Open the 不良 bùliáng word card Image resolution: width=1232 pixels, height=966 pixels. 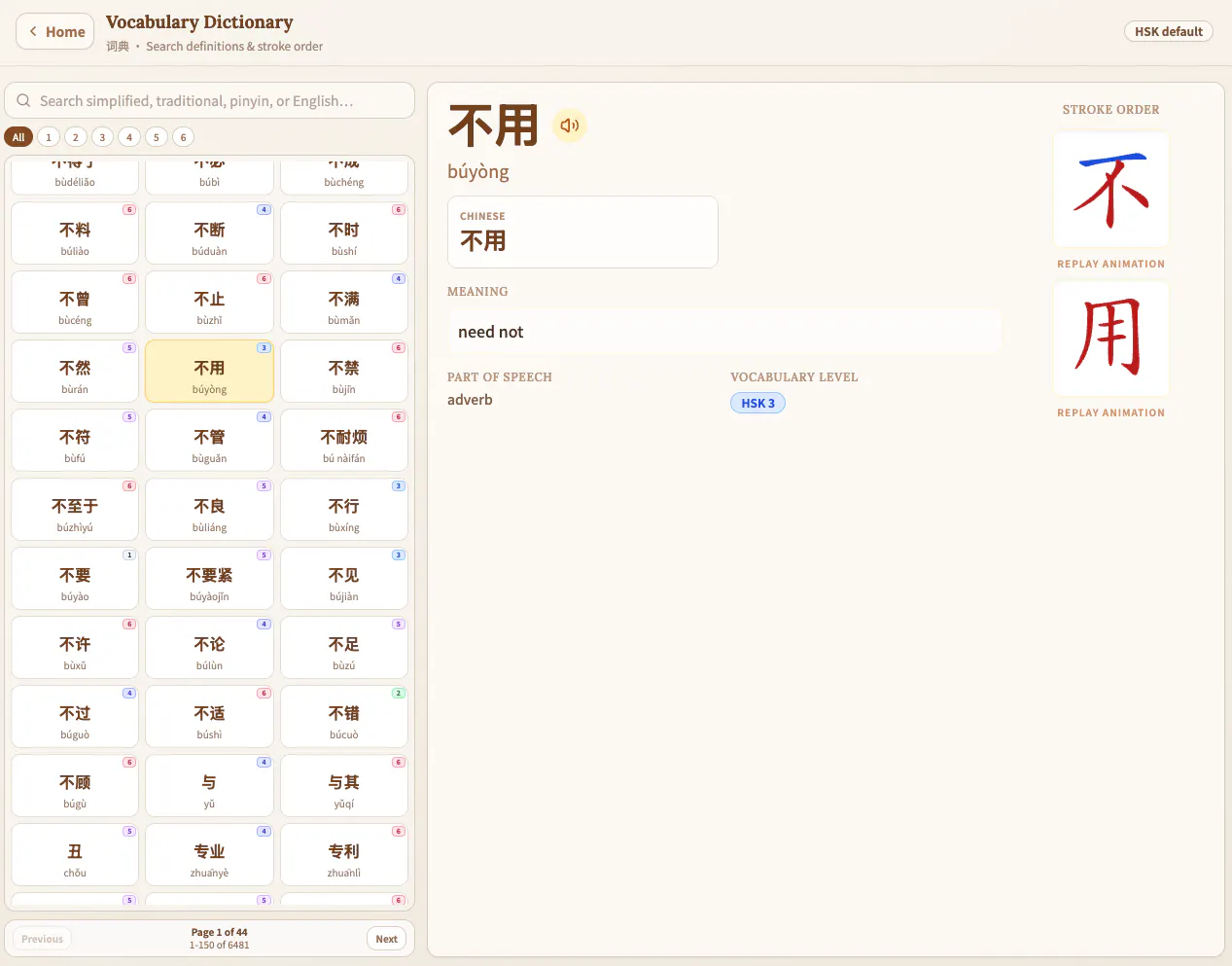(x=209, y=510)
